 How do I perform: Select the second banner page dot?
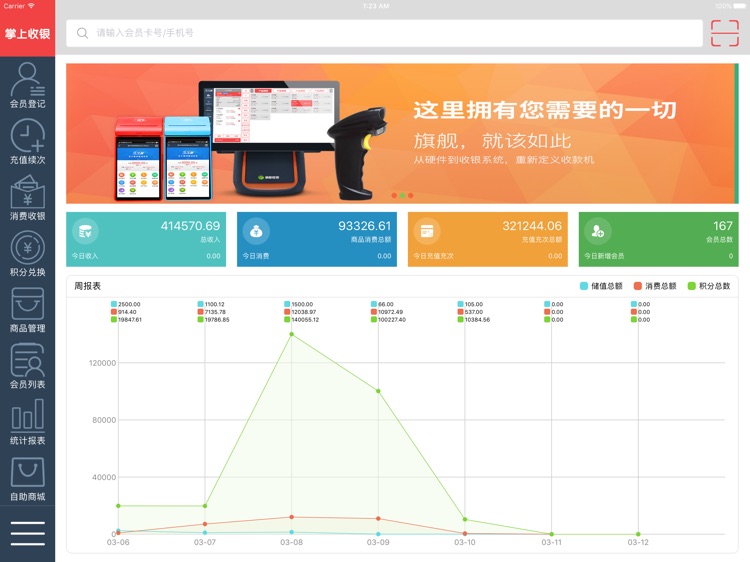coord(402,195)
